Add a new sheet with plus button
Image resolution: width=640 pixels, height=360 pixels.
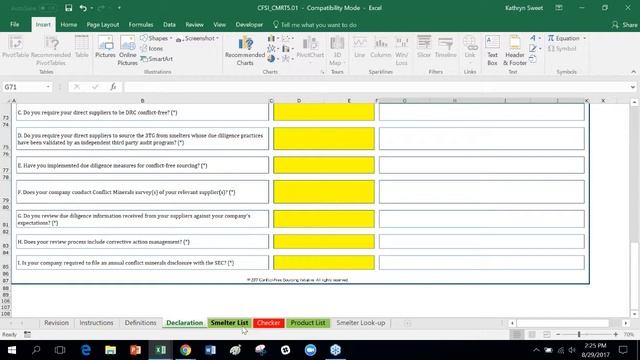(407, 323)
